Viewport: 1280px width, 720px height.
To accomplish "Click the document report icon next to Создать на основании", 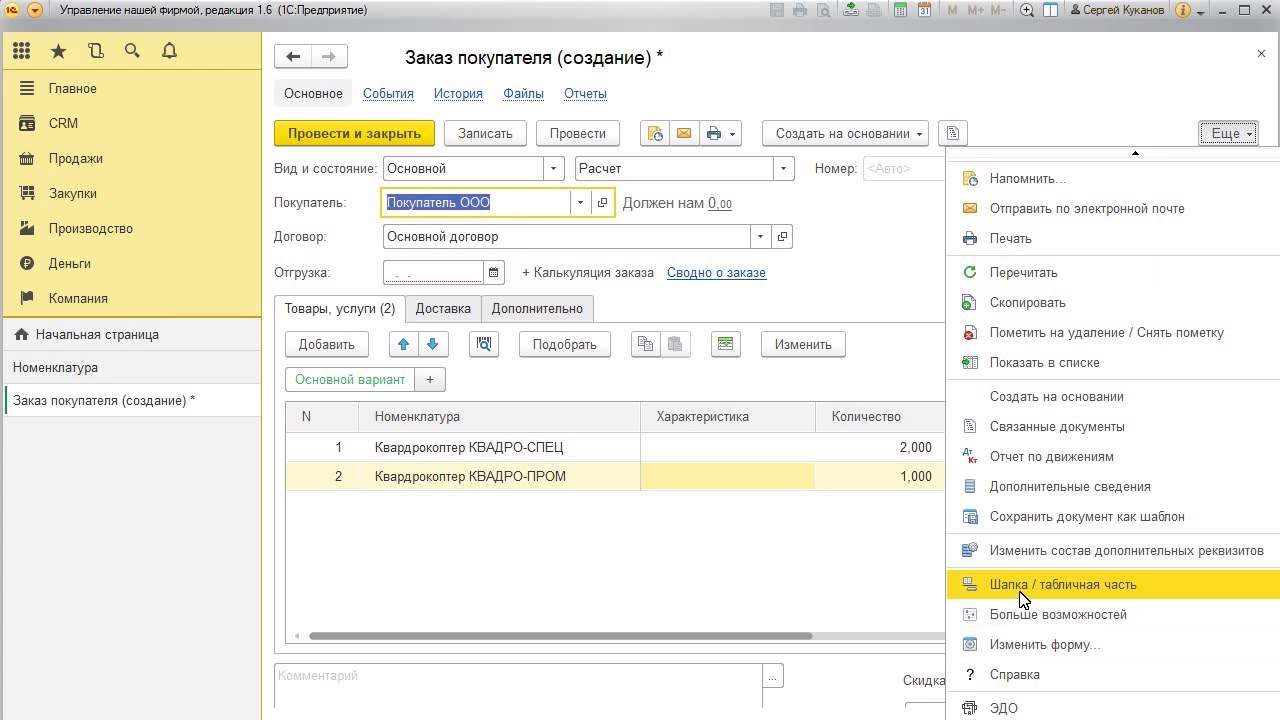I will [953, 133].
